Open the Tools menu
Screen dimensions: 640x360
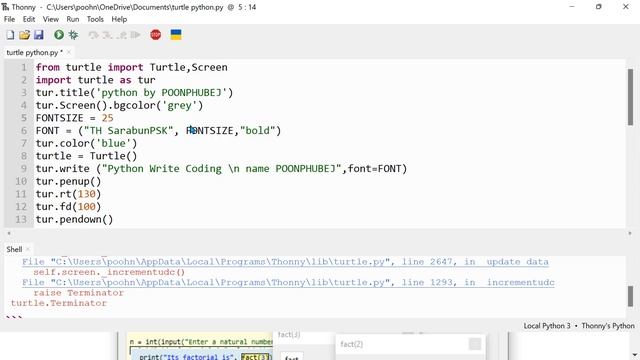pos(95,19)
